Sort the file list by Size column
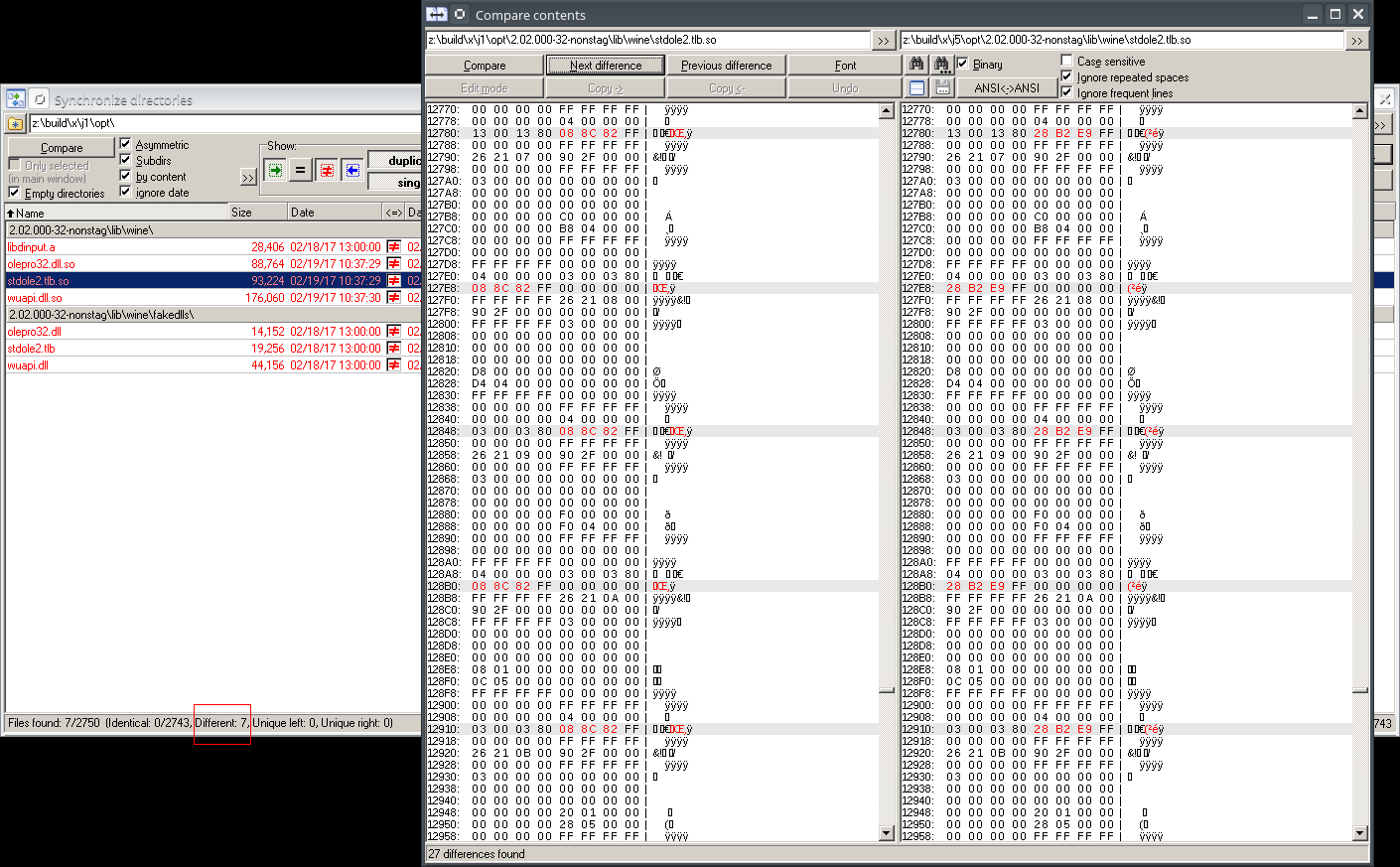This screenshot has width=1400, height=867. (256, 213)
